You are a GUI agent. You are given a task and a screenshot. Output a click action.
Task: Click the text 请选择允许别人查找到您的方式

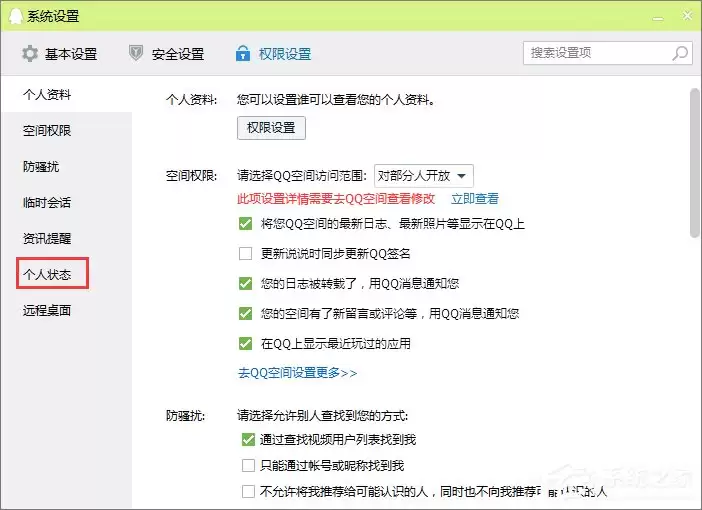(322, 416)
